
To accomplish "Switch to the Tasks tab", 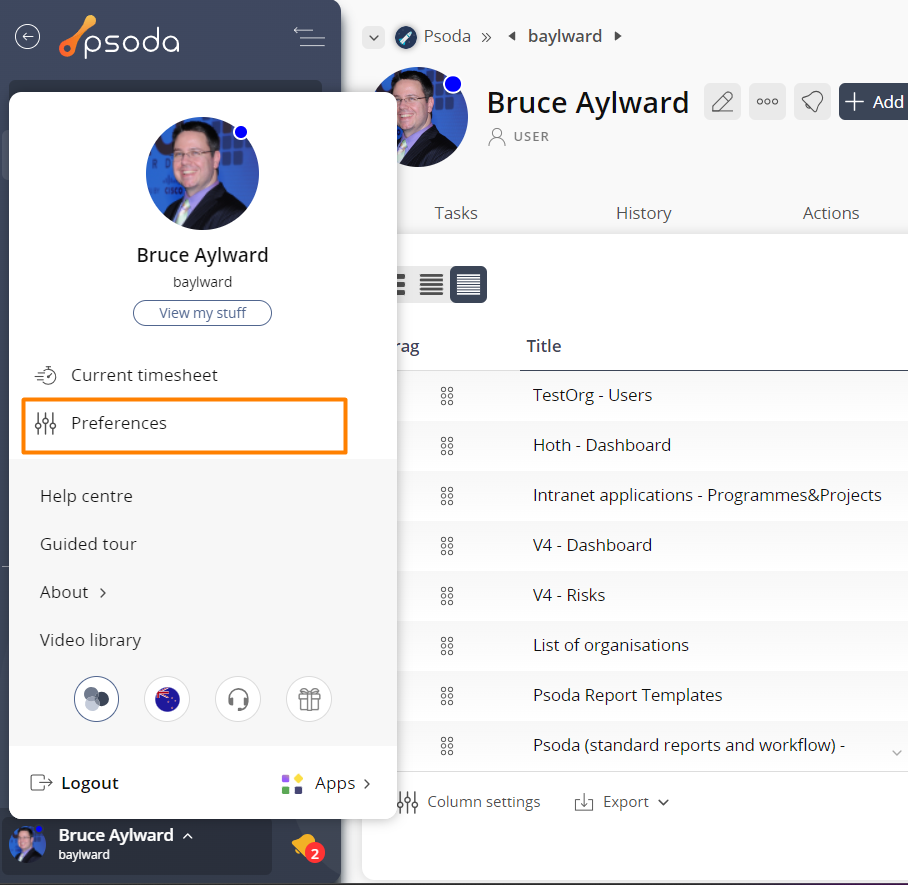I will (x=456, y=213).
